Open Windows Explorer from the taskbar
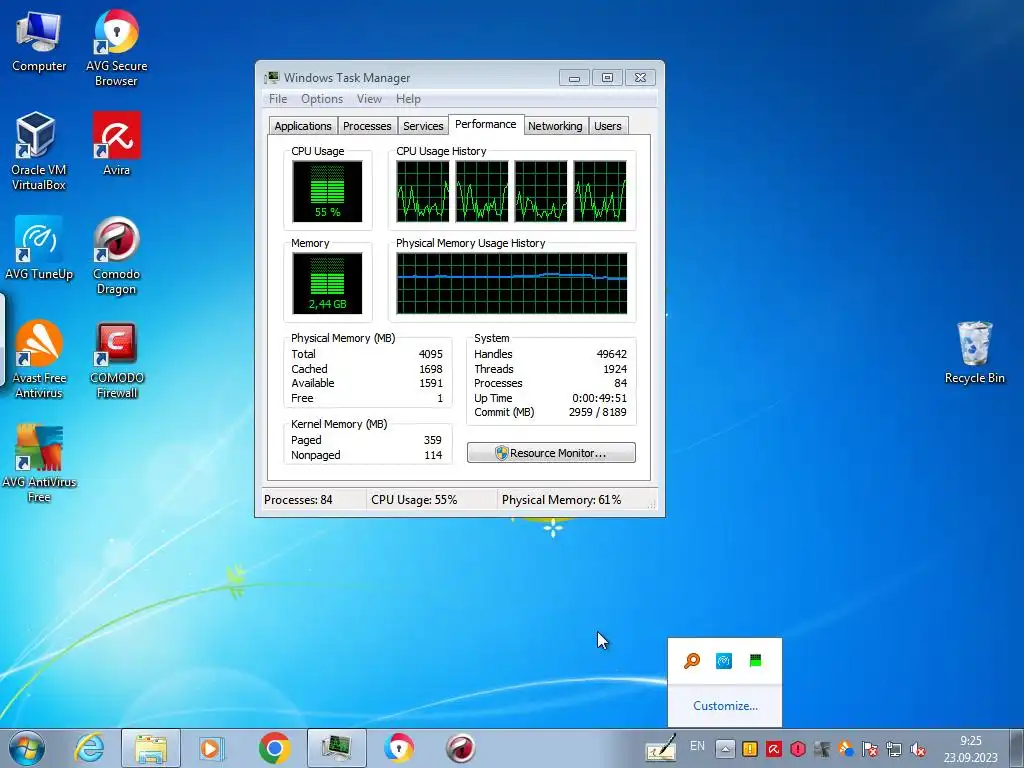 [x=150, y=748]
